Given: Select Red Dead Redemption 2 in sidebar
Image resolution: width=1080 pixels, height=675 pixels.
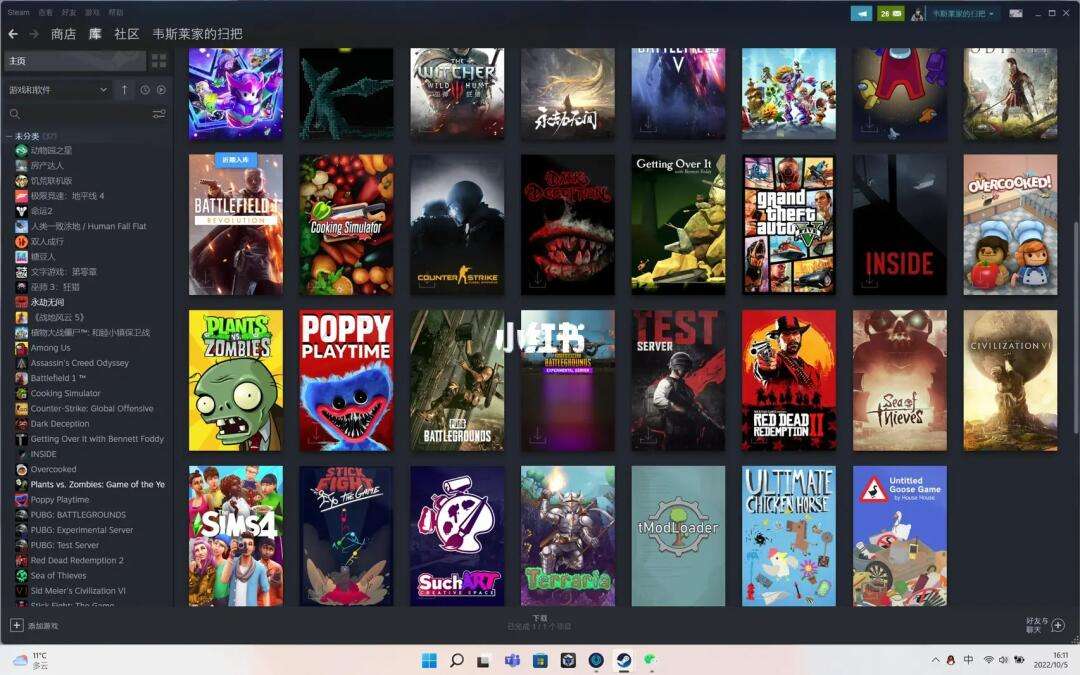Looking at the screenshot, I should [x=77, y=560].
